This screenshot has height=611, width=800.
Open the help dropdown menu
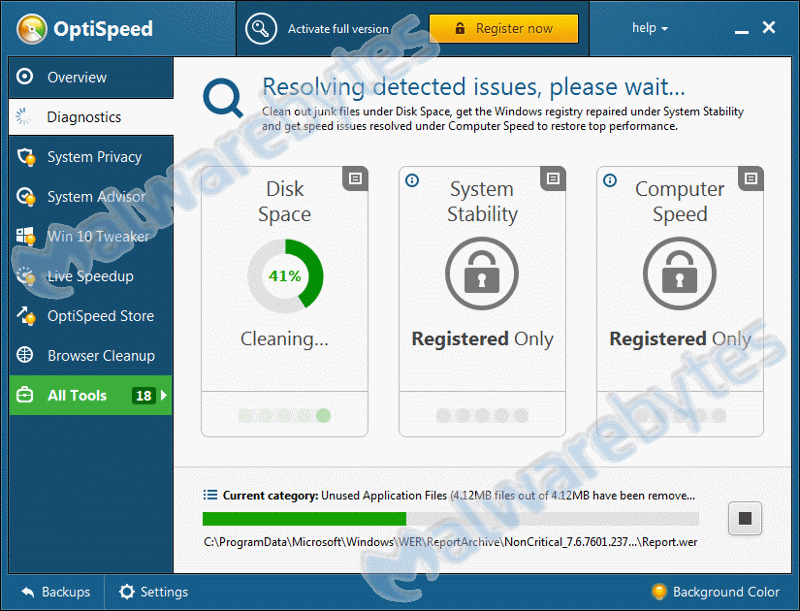click(649, 28)
